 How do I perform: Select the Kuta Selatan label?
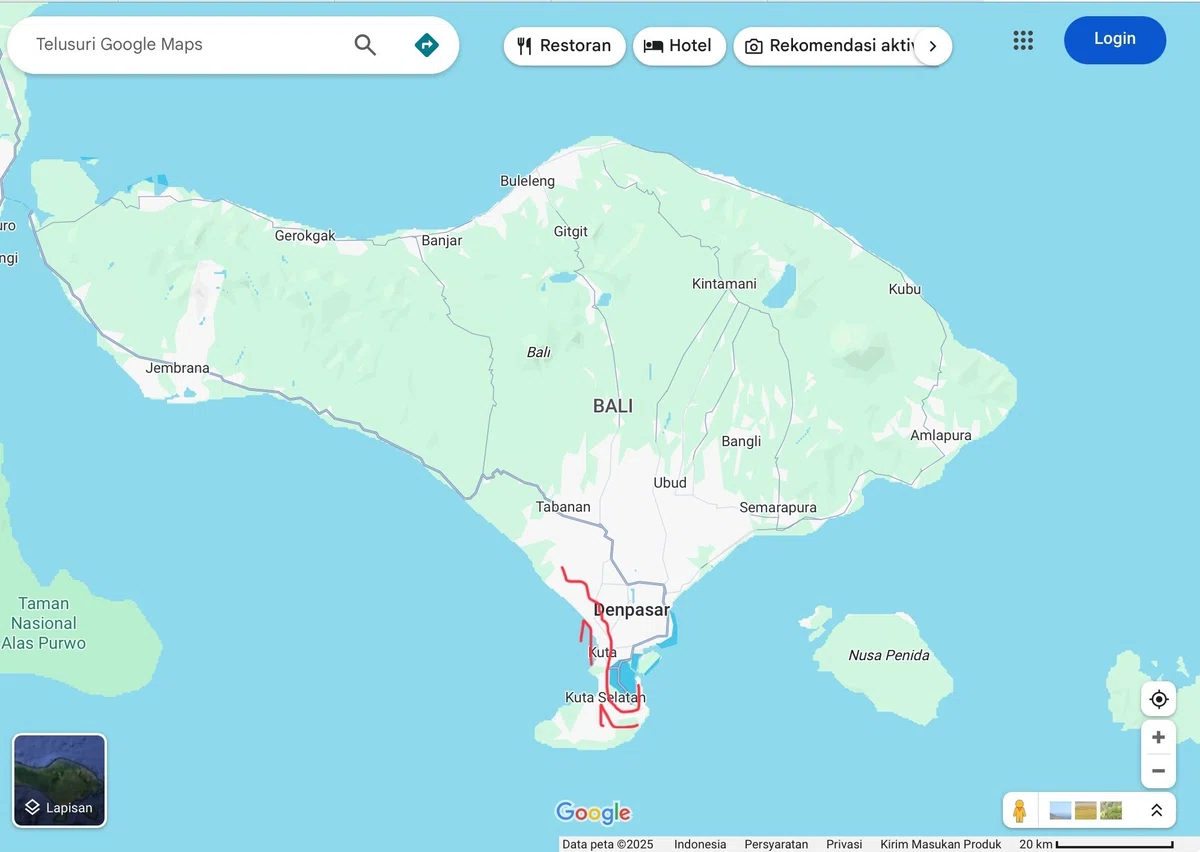pyautogui.click(x=605, y=697)
